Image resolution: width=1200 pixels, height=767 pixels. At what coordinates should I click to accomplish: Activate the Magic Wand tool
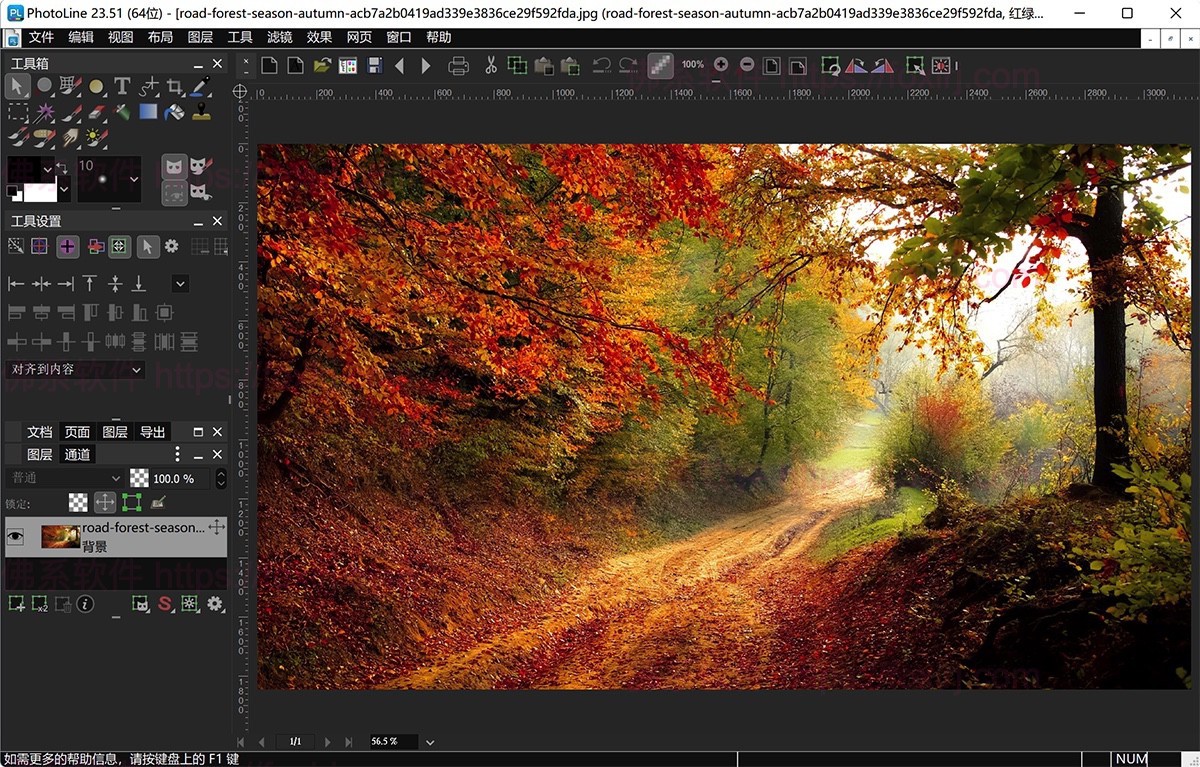(44, 111)
